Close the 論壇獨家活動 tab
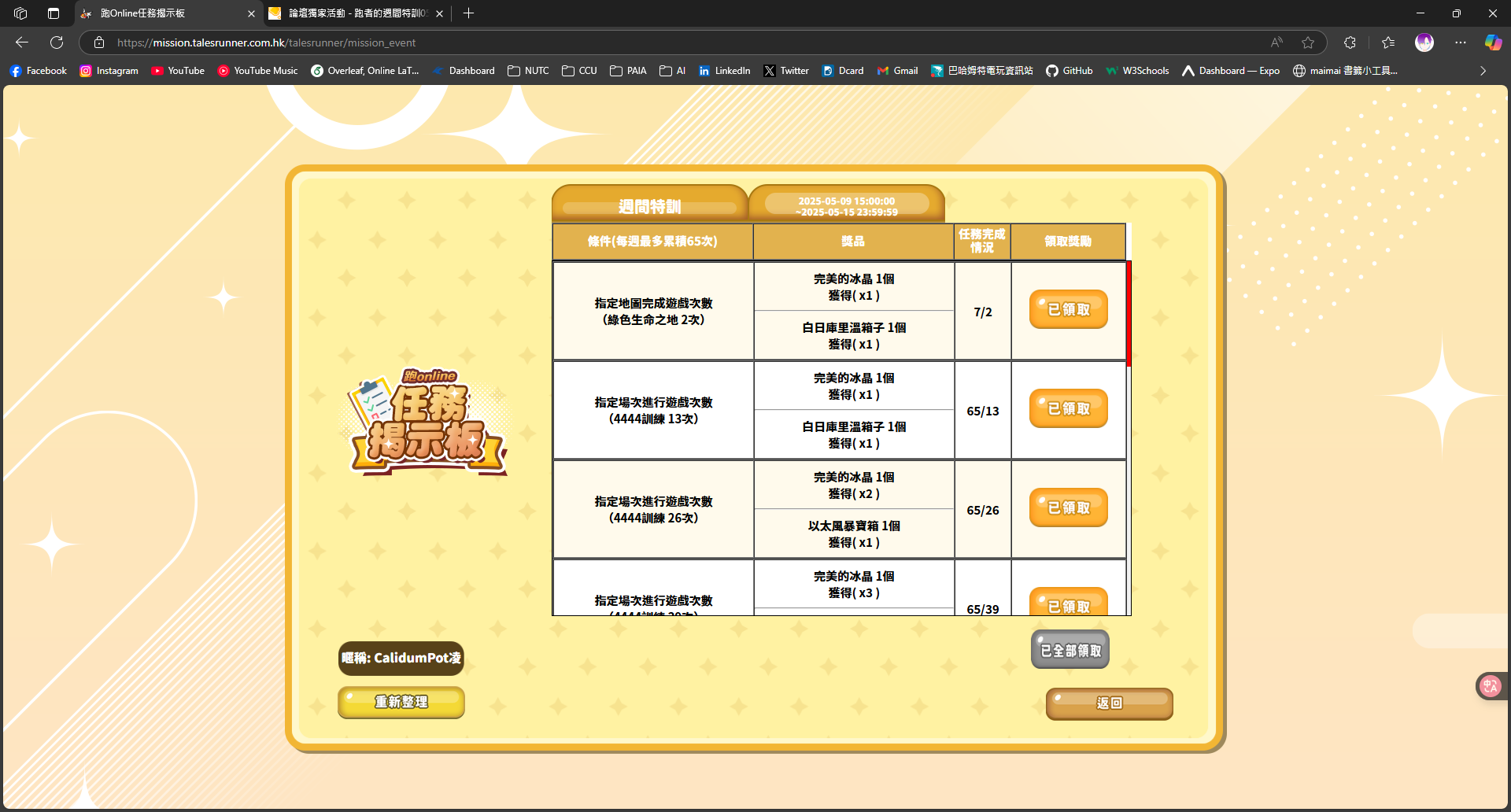 [439, 13]
